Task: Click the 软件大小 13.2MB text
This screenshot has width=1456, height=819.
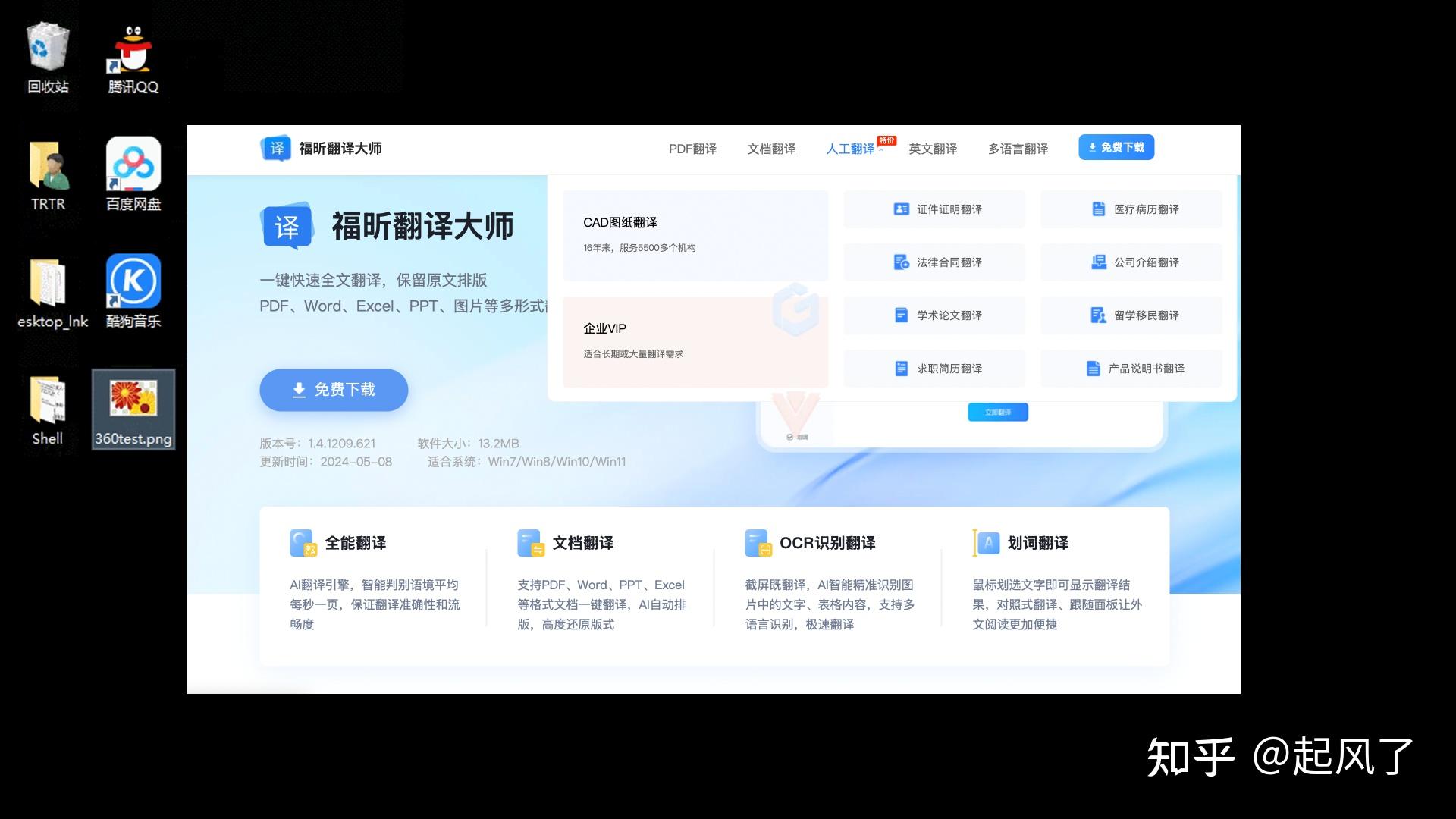Action: pos(468,444)
